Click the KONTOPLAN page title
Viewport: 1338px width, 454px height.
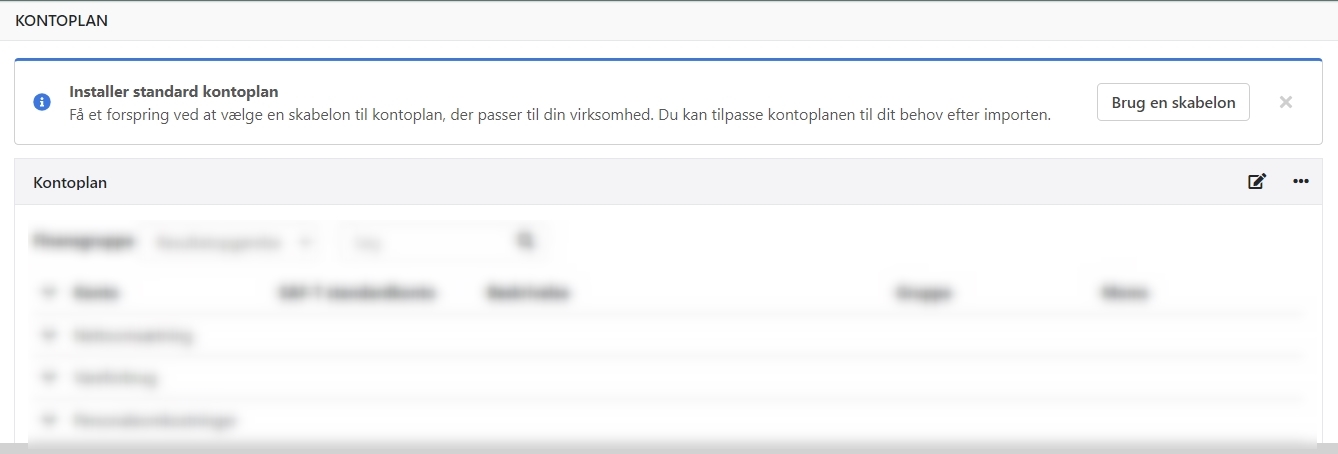click(62, 20)
